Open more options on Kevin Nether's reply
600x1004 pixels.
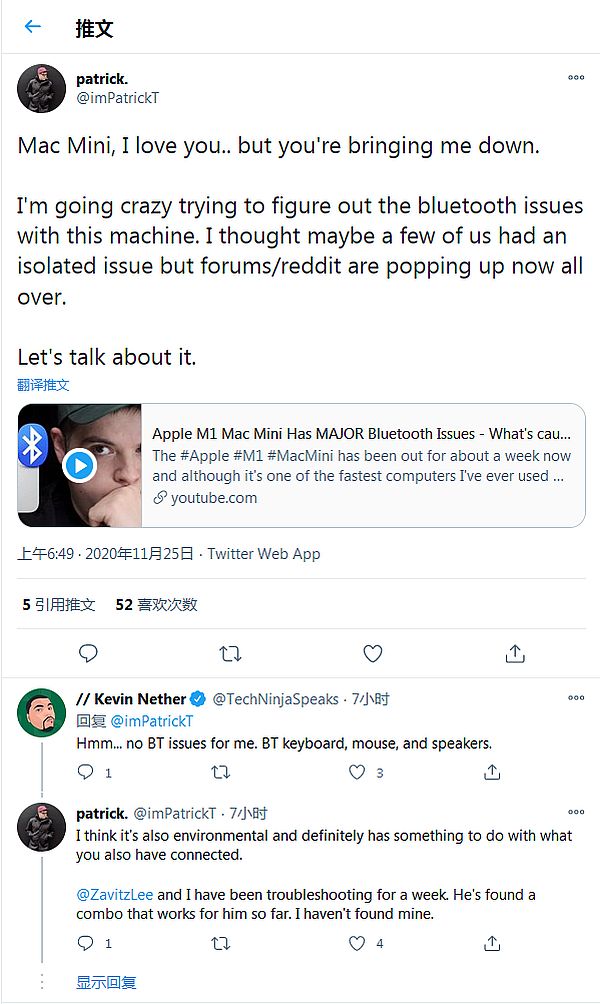576,697
